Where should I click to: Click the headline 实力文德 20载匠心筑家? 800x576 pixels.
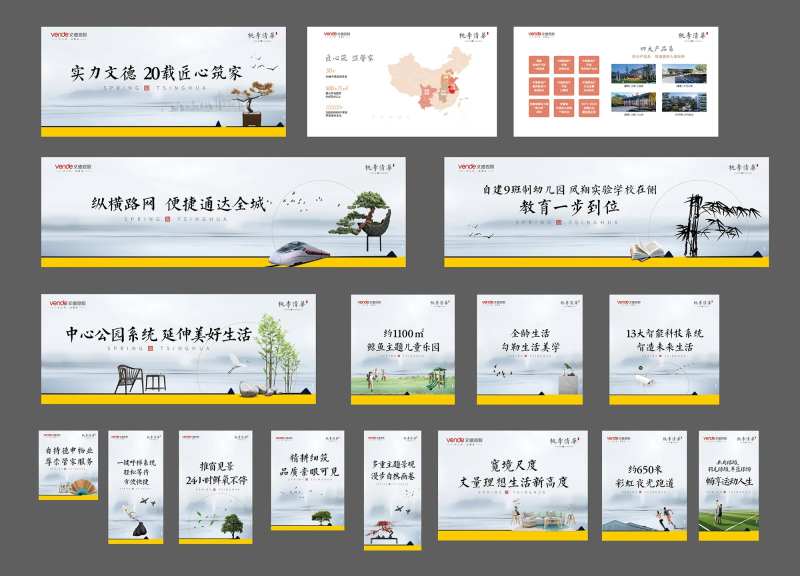[156, 73]
